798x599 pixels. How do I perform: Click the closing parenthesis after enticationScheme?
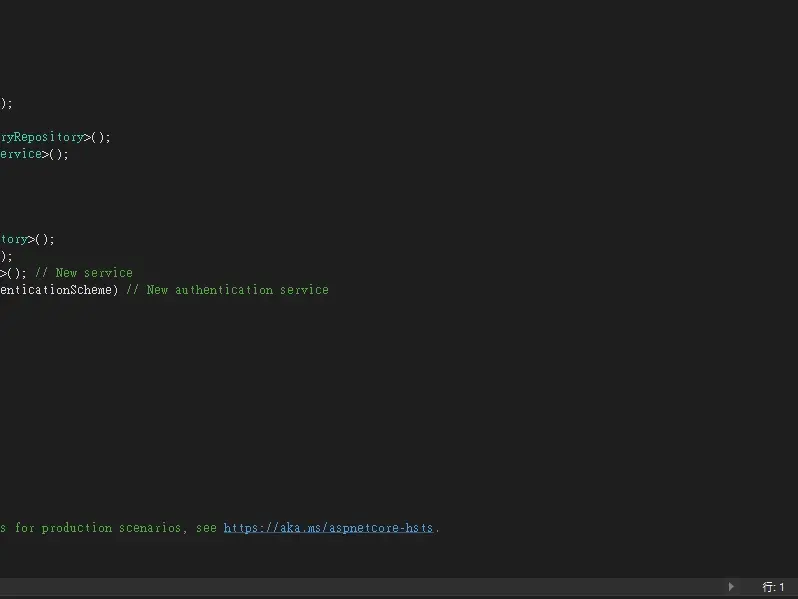(x=115, y=290)
